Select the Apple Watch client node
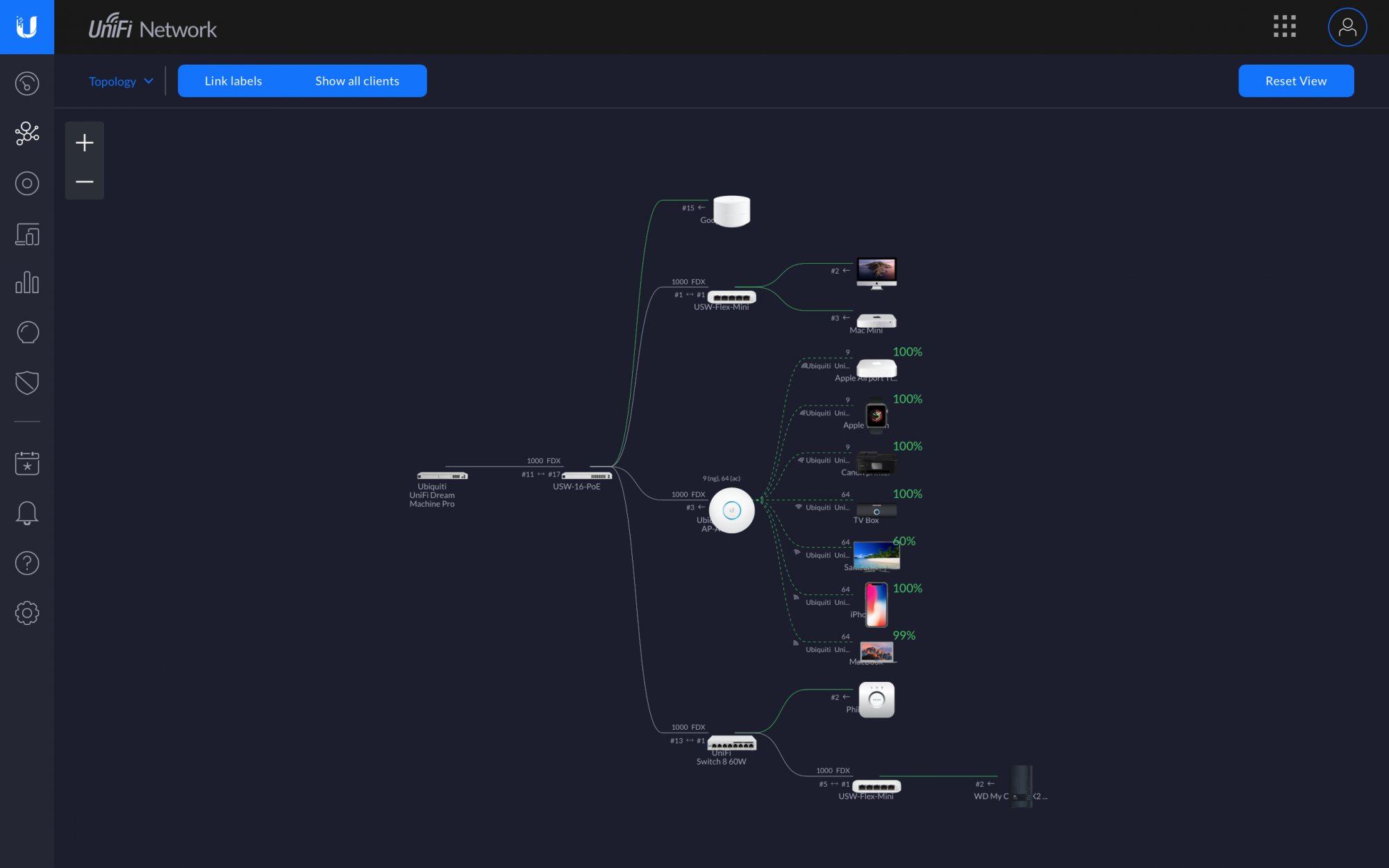The image size is (1389, 868). click(x=876, y=415)
